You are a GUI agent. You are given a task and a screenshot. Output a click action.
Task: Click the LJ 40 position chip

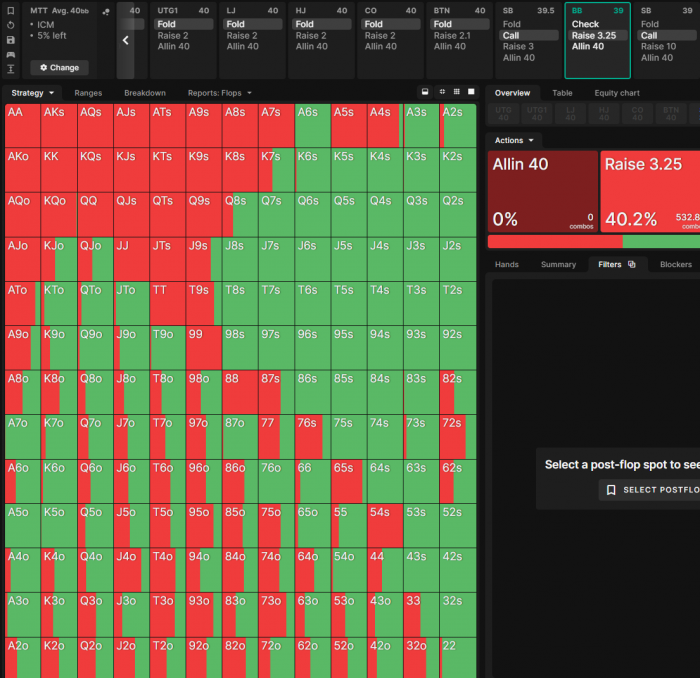click(570, 113)
